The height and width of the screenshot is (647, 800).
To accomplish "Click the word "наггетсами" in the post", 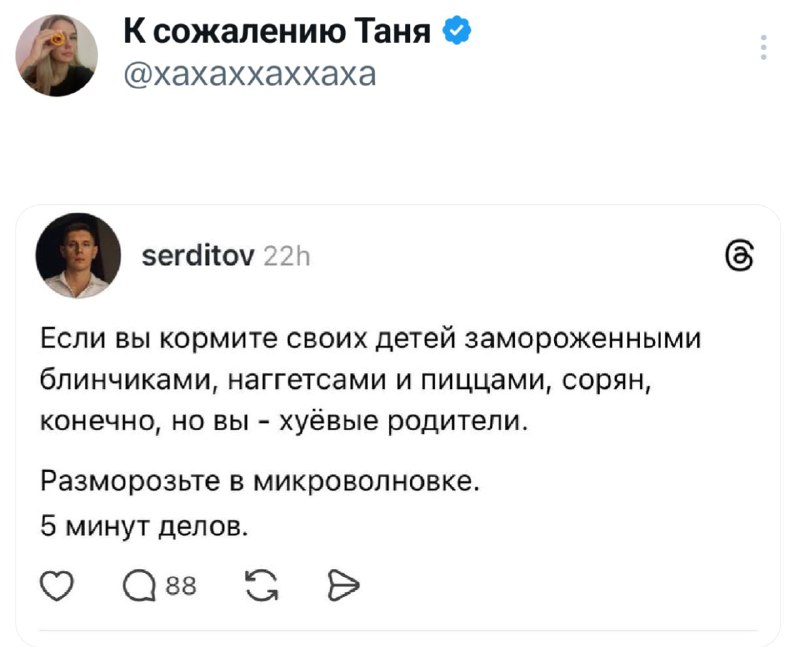I will pyautogui.click(x=289, y=380).
